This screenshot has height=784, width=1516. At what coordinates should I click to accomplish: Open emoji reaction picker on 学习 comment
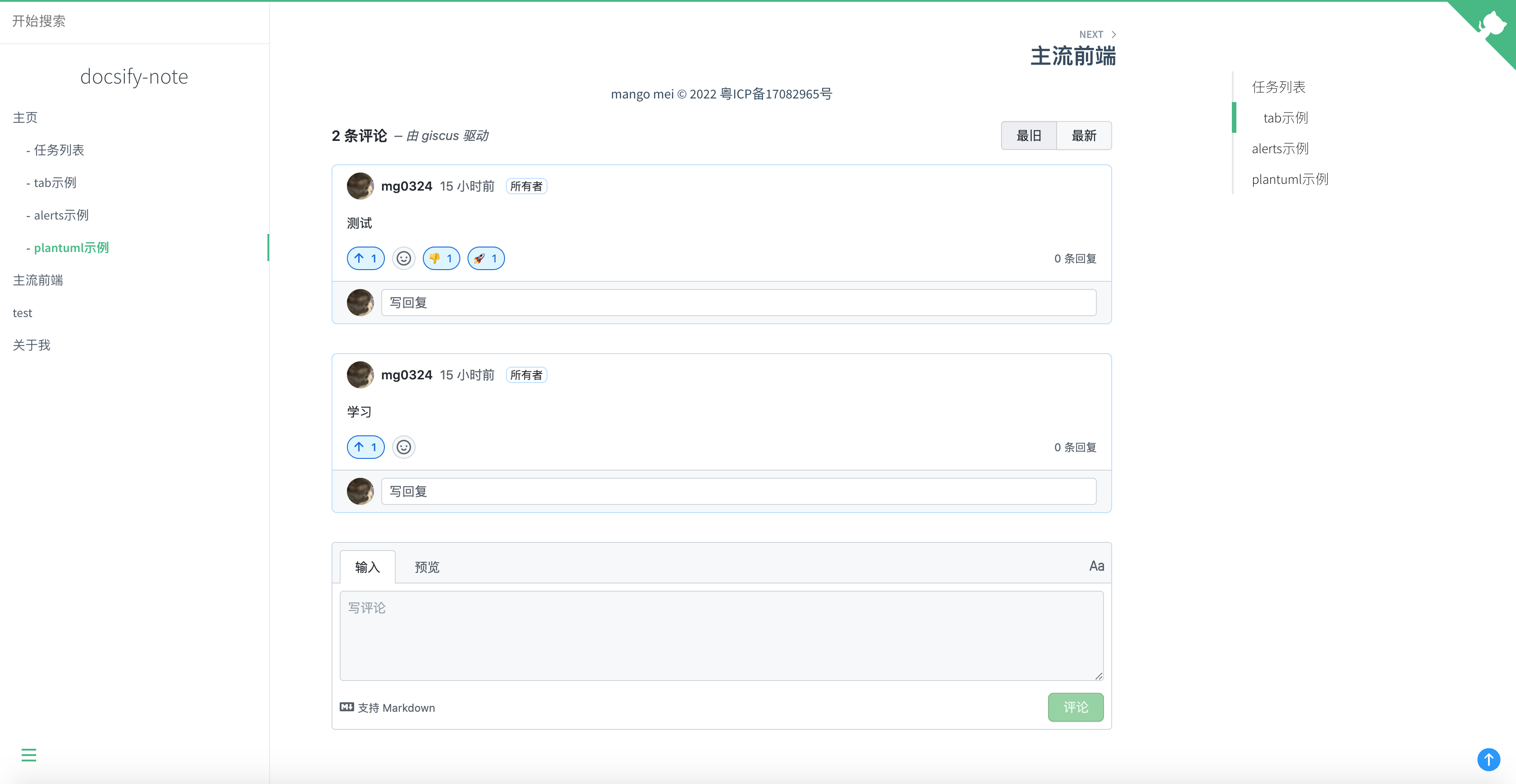click(404, 447)
